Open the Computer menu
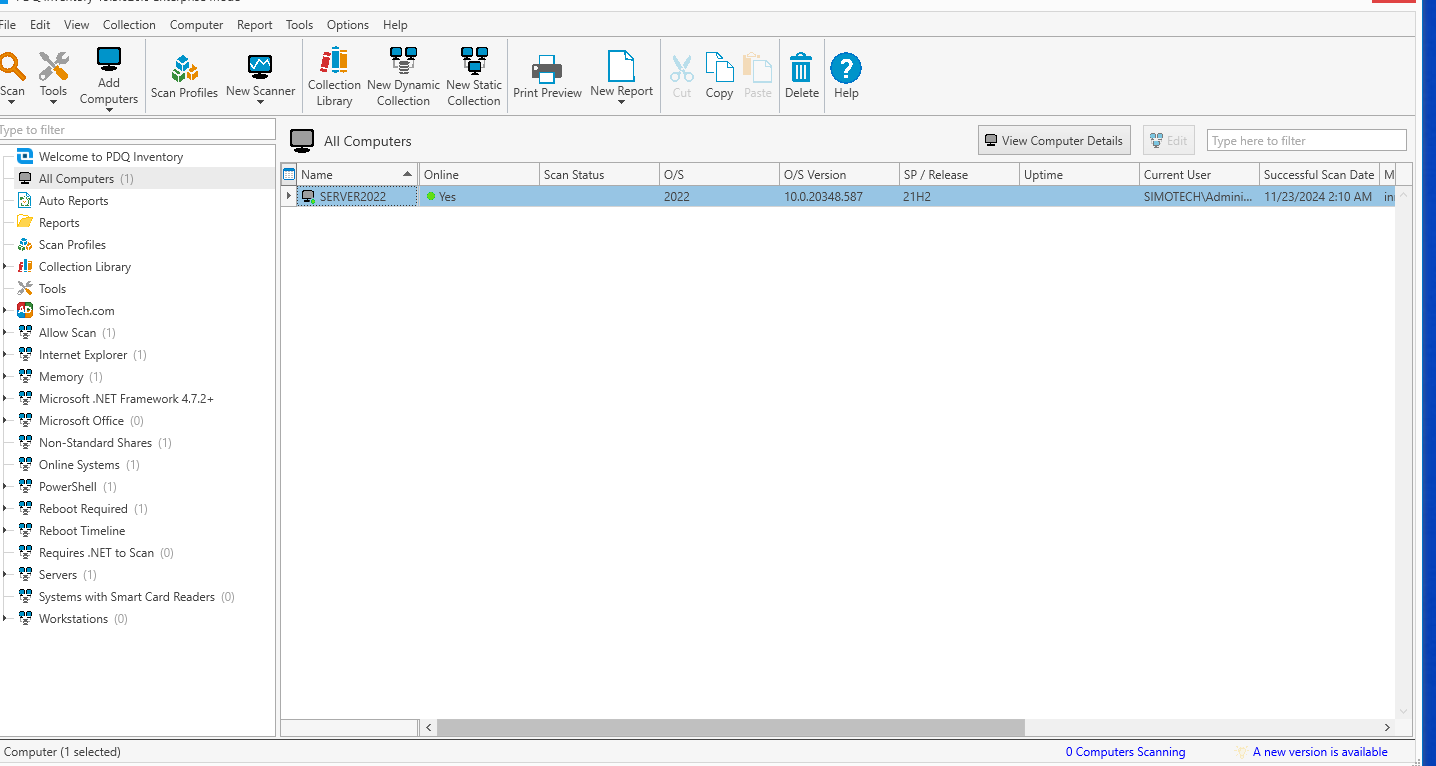This screenshot has width=1436, height=766. coord(196,25)
